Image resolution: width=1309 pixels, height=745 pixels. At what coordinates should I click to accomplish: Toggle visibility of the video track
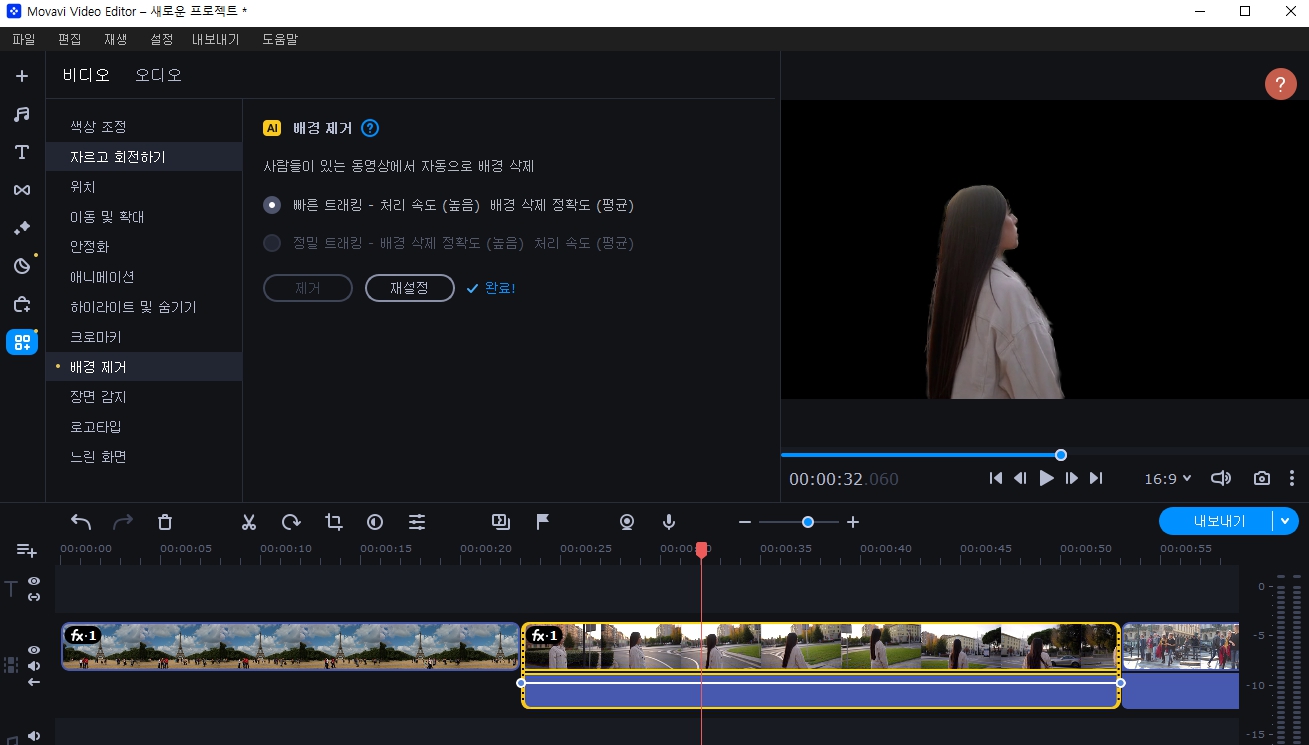(34, 650)
